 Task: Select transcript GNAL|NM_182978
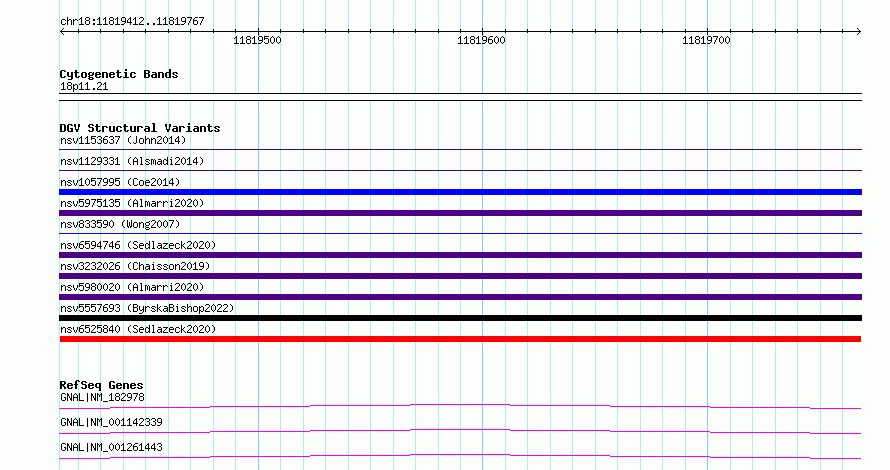point(102,397)
